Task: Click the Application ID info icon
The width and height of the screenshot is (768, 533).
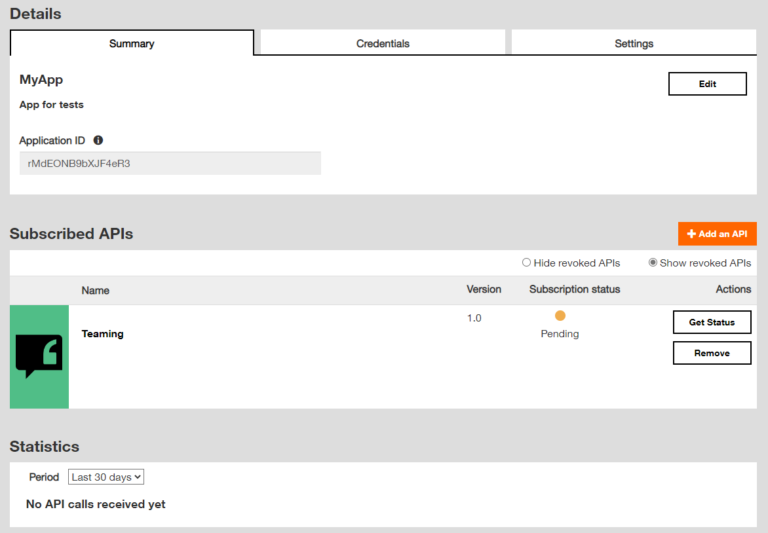Action: pos(98,141)
